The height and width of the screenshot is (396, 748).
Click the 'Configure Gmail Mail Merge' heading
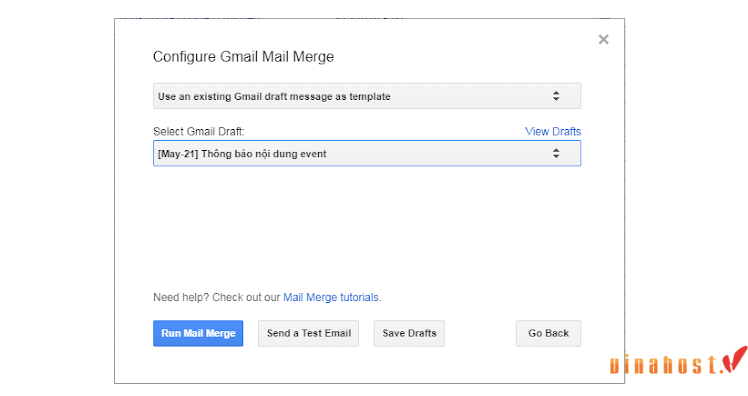click(243, 57)
